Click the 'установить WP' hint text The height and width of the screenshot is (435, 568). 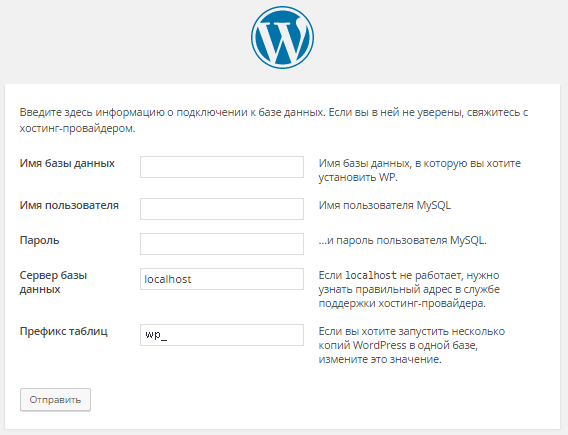click(358, 177)
